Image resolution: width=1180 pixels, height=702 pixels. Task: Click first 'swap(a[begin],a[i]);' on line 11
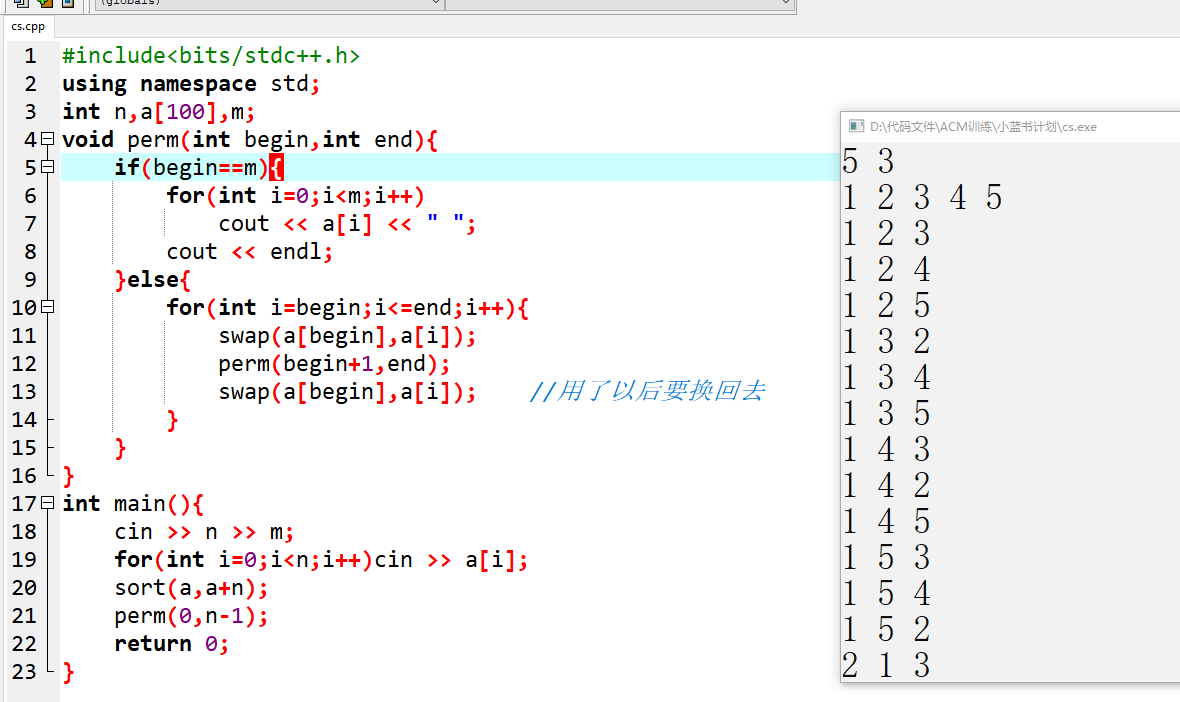[x=347, y=336]
